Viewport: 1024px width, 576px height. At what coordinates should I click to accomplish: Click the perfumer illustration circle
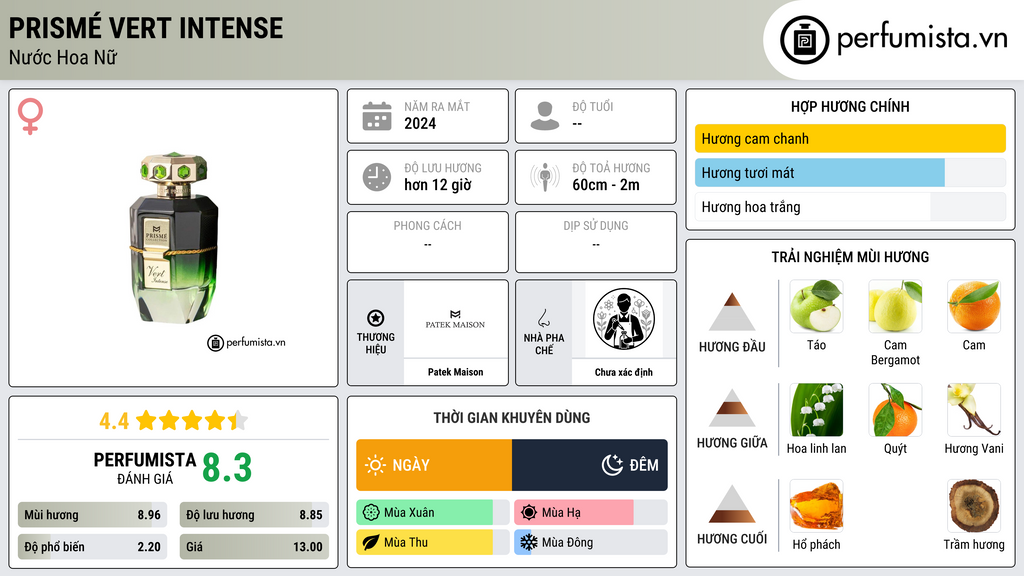coord(624,319)
